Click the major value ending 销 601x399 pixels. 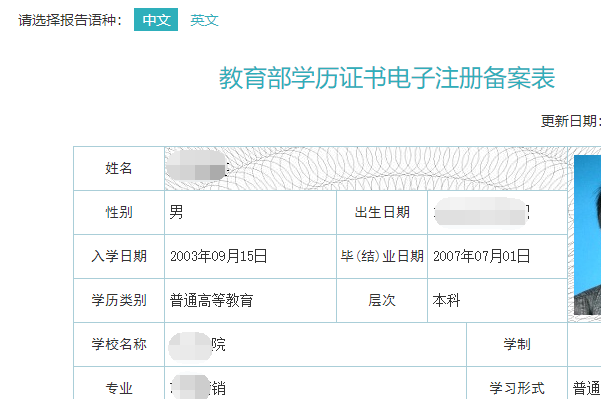click(x=198, y=387)
